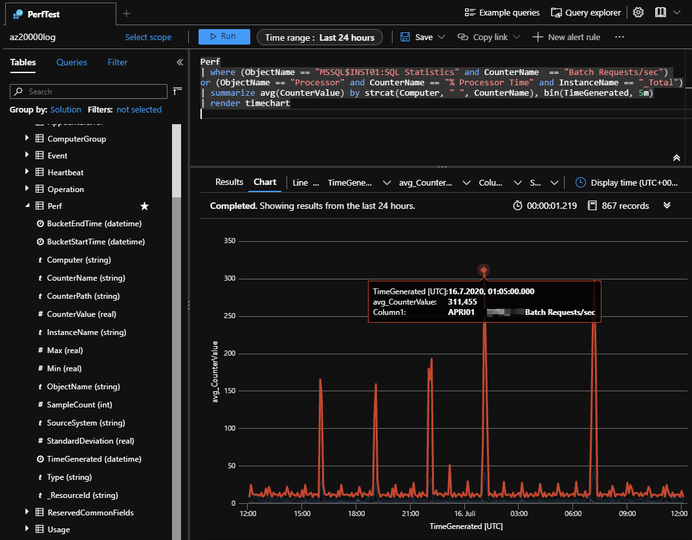Change the Time range selector
This screenshot has width=692, height=540.
pyautogui.click(x=320, y=38)
